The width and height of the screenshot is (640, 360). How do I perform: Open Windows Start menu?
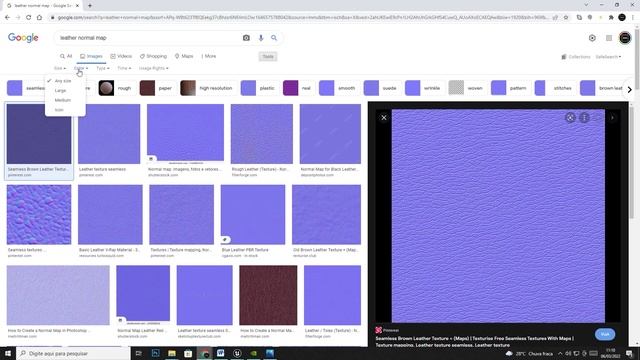pos(8,353)
